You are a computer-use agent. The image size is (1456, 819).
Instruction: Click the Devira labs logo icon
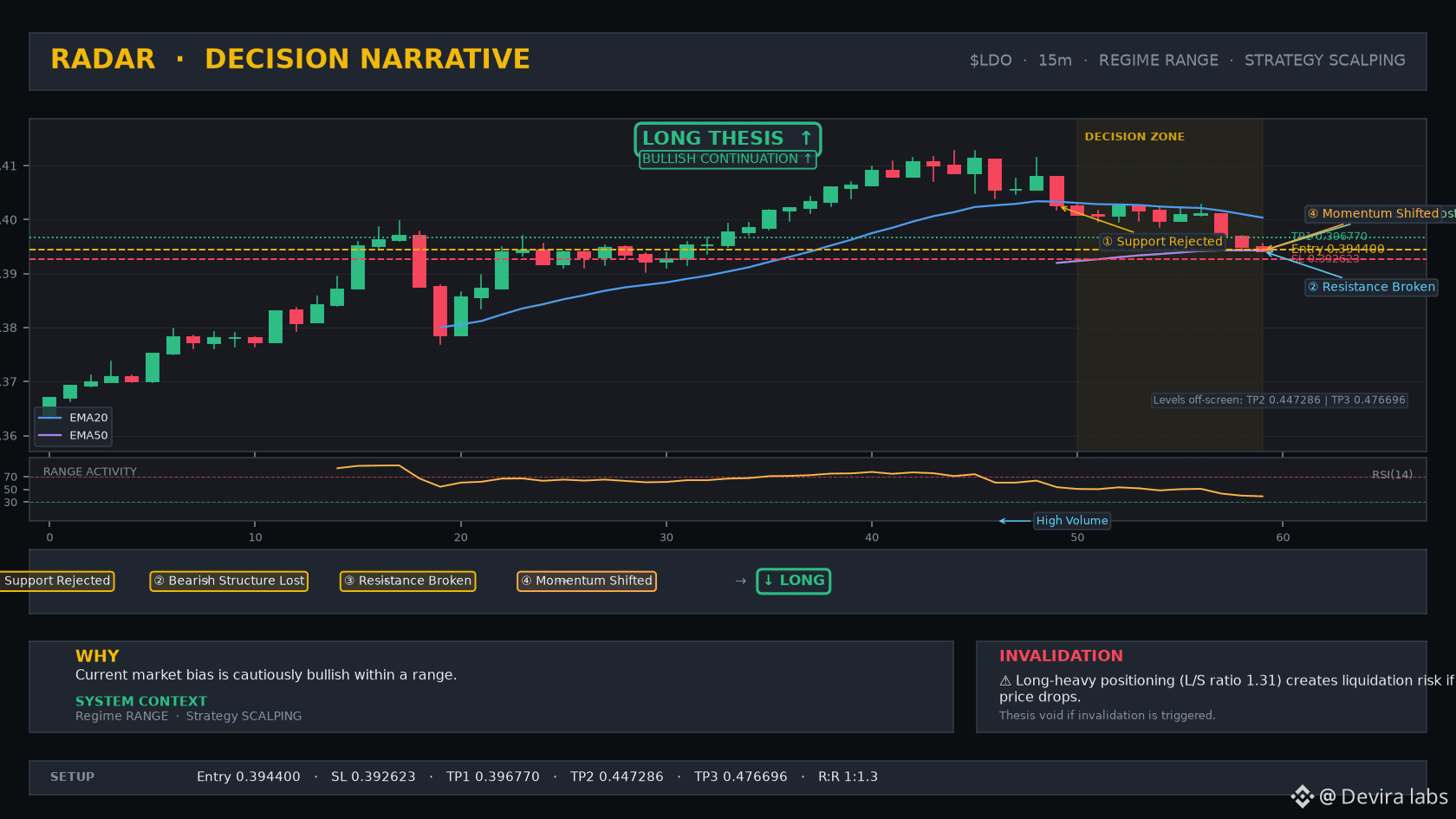click(x=1303, y=796)
